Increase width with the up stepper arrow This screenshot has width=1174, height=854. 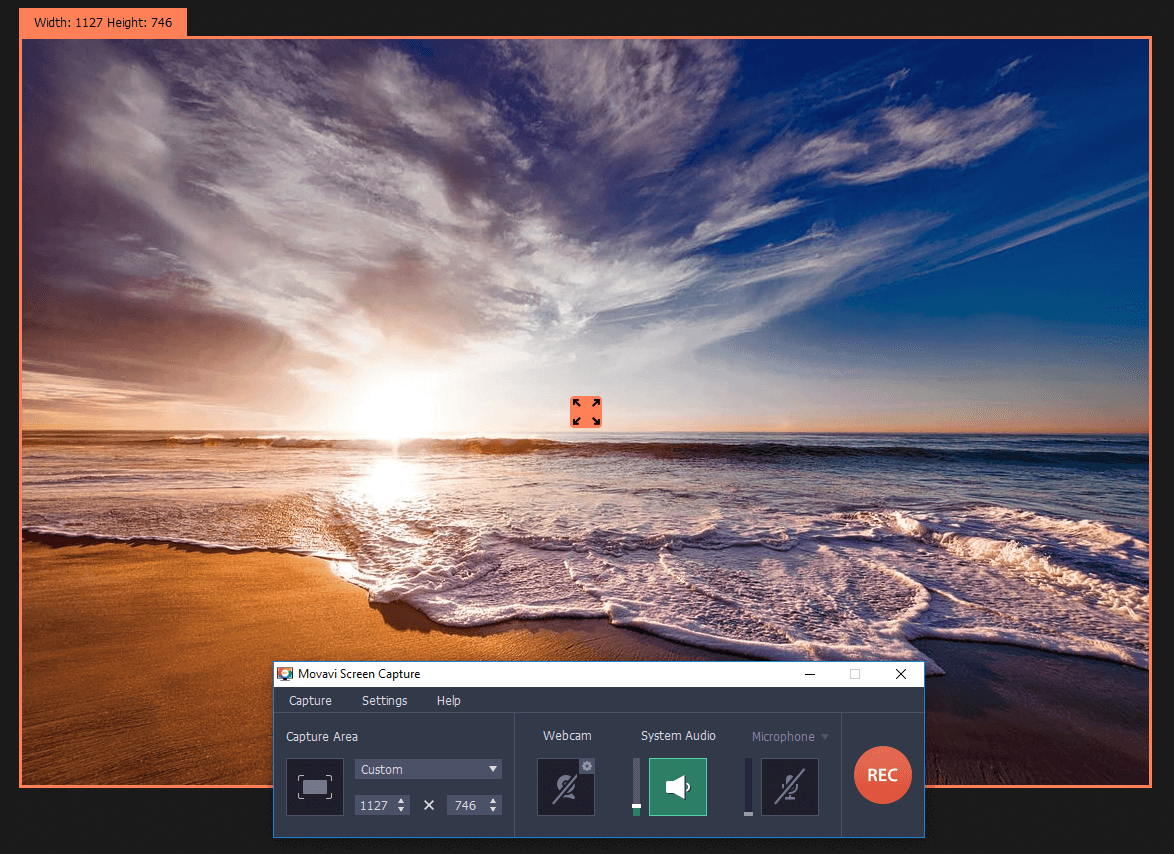402,801
